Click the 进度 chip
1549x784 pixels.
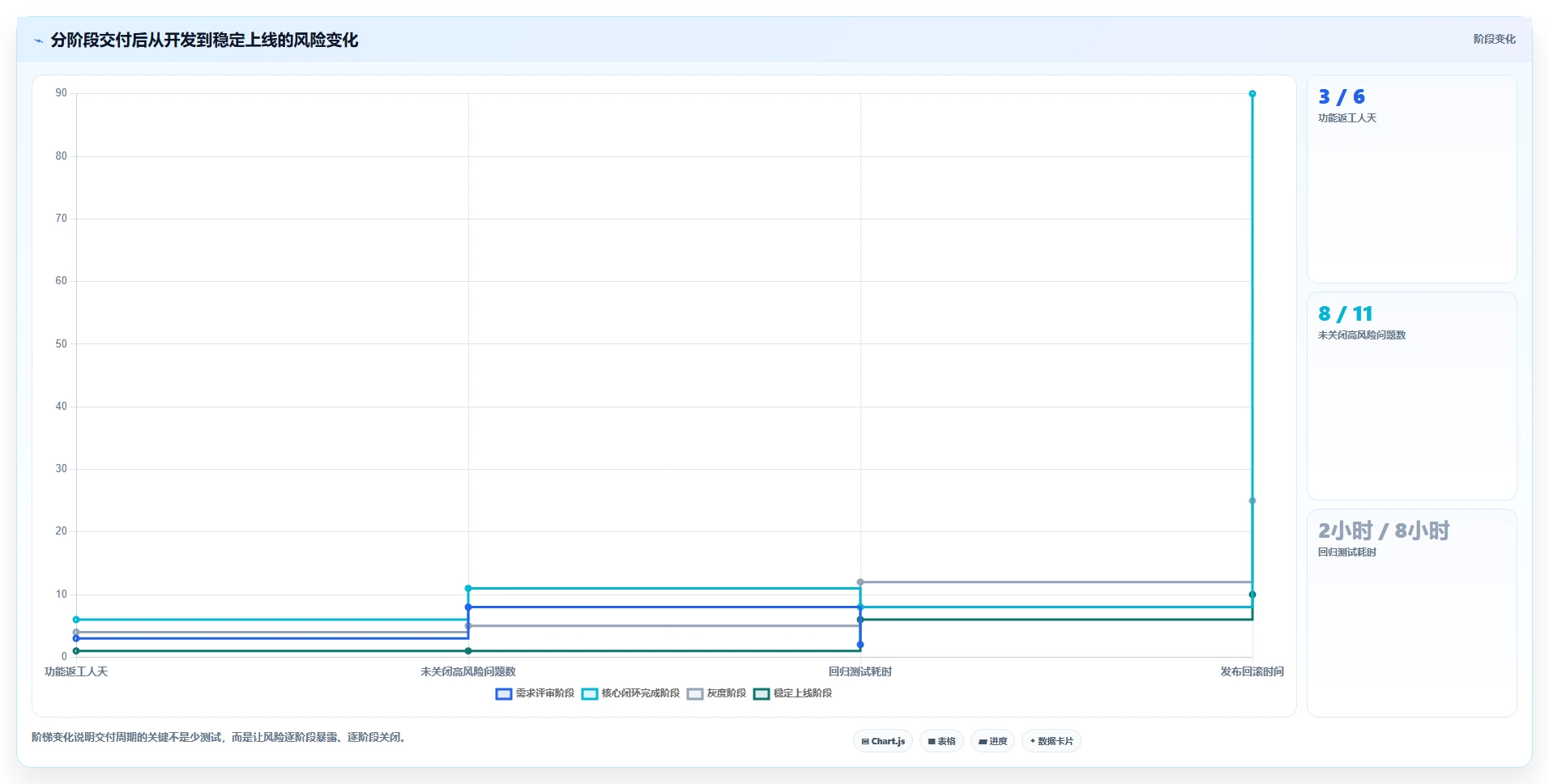[992, 741]
